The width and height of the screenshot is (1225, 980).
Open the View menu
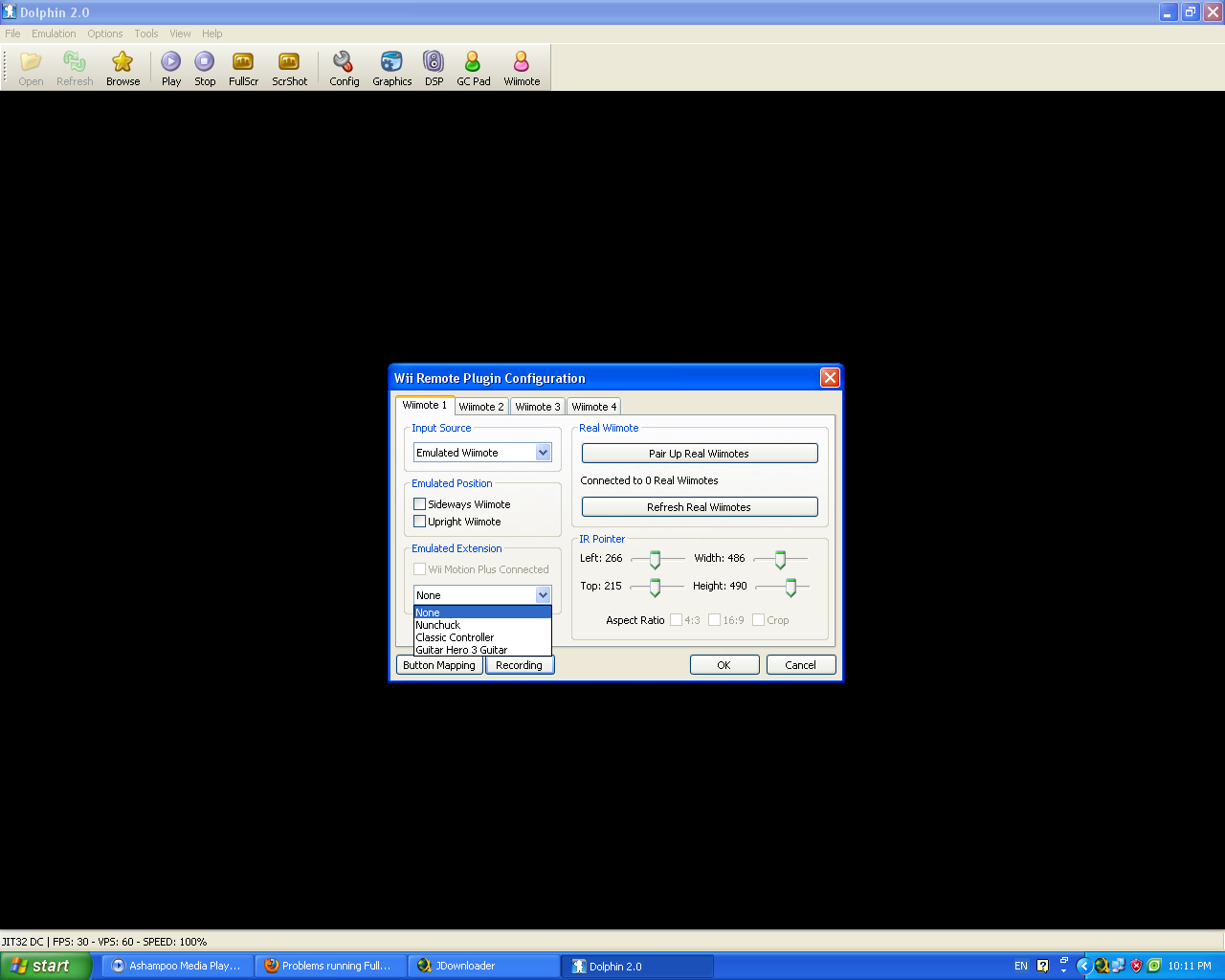pos(180,33)
